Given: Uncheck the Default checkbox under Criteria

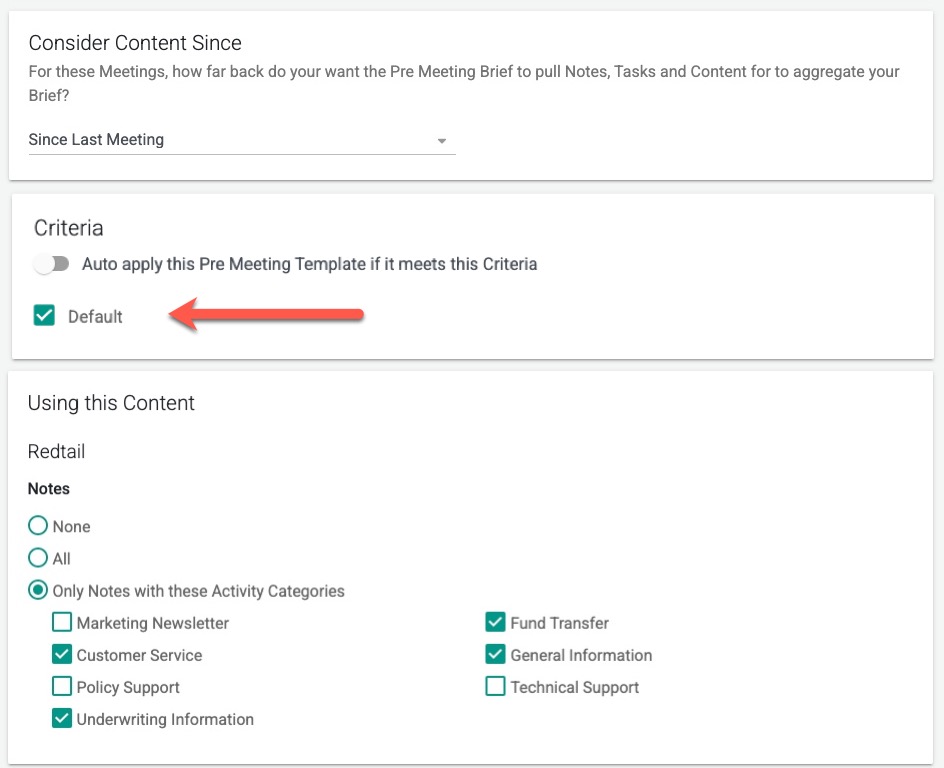Looking at the screenshot, I should (44, 316).
